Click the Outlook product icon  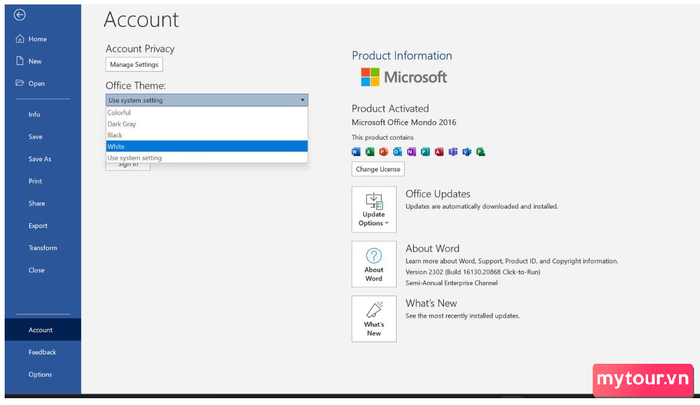coord(397,152)
